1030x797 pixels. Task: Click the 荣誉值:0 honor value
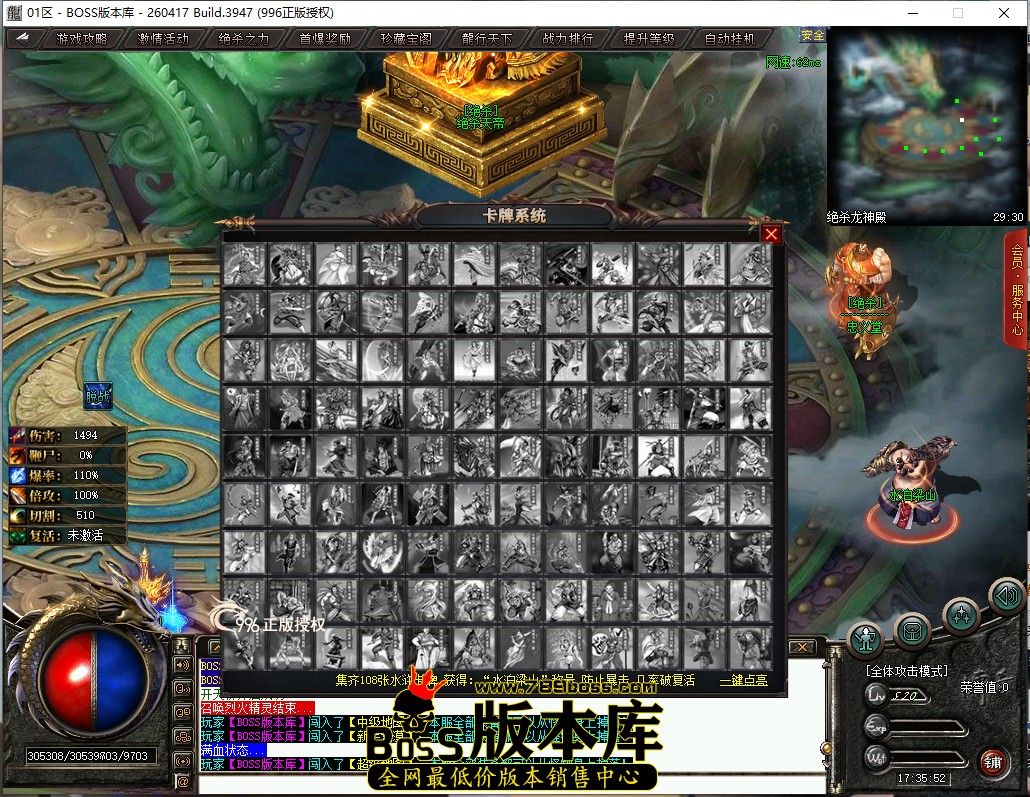985,687
